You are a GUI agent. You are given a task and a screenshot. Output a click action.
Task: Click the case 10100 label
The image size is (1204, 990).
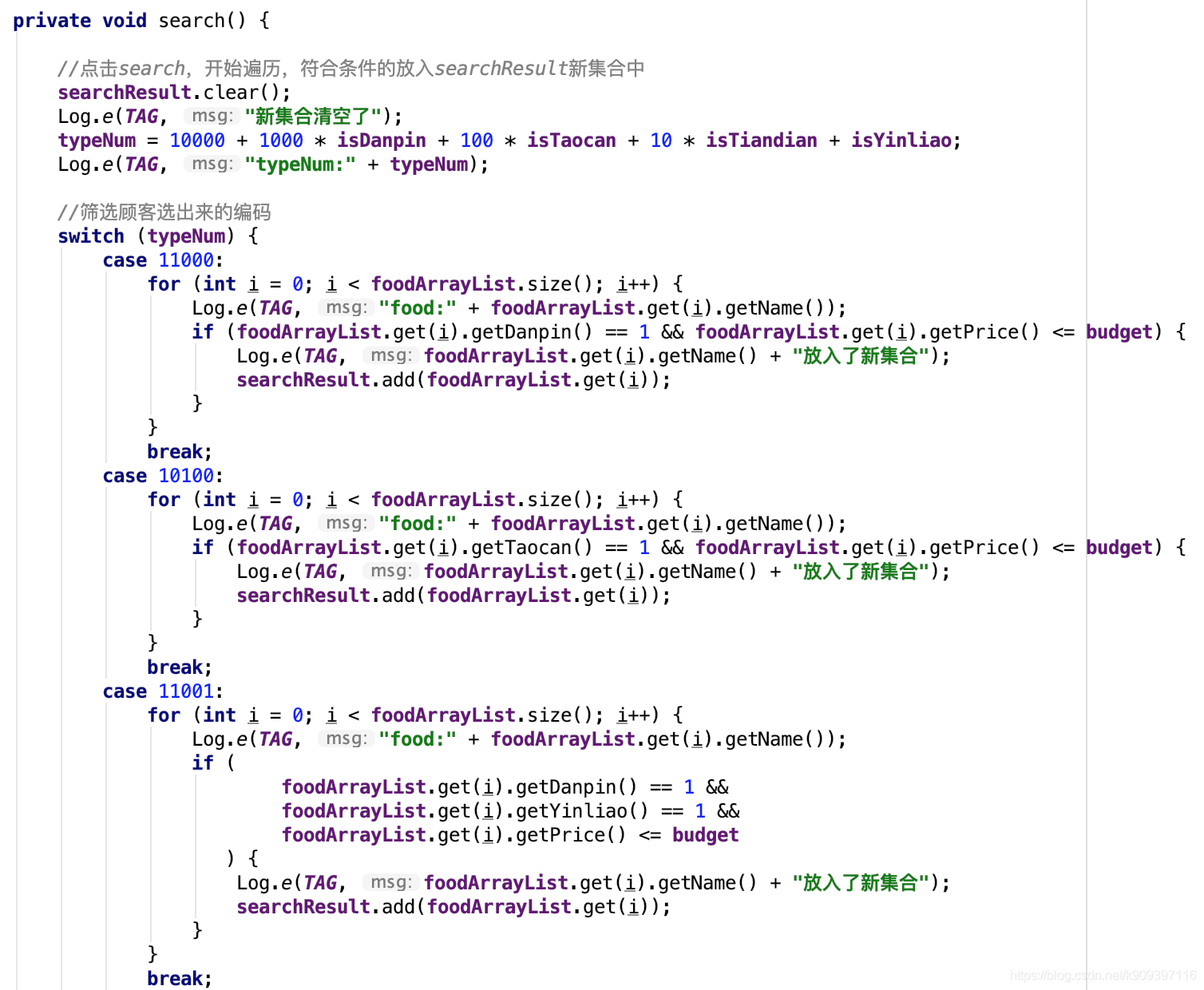coord(163,476)
